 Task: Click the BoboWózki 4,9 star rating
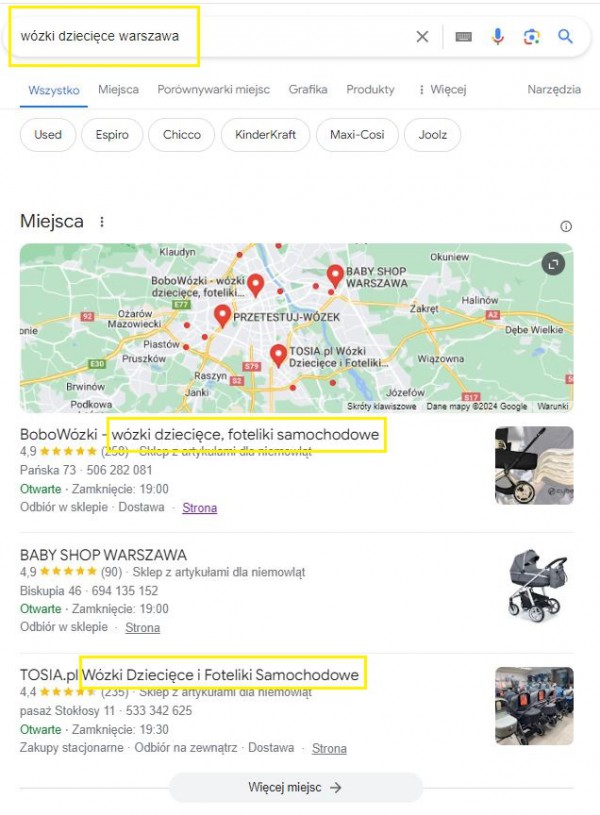(x=58, y=451)
